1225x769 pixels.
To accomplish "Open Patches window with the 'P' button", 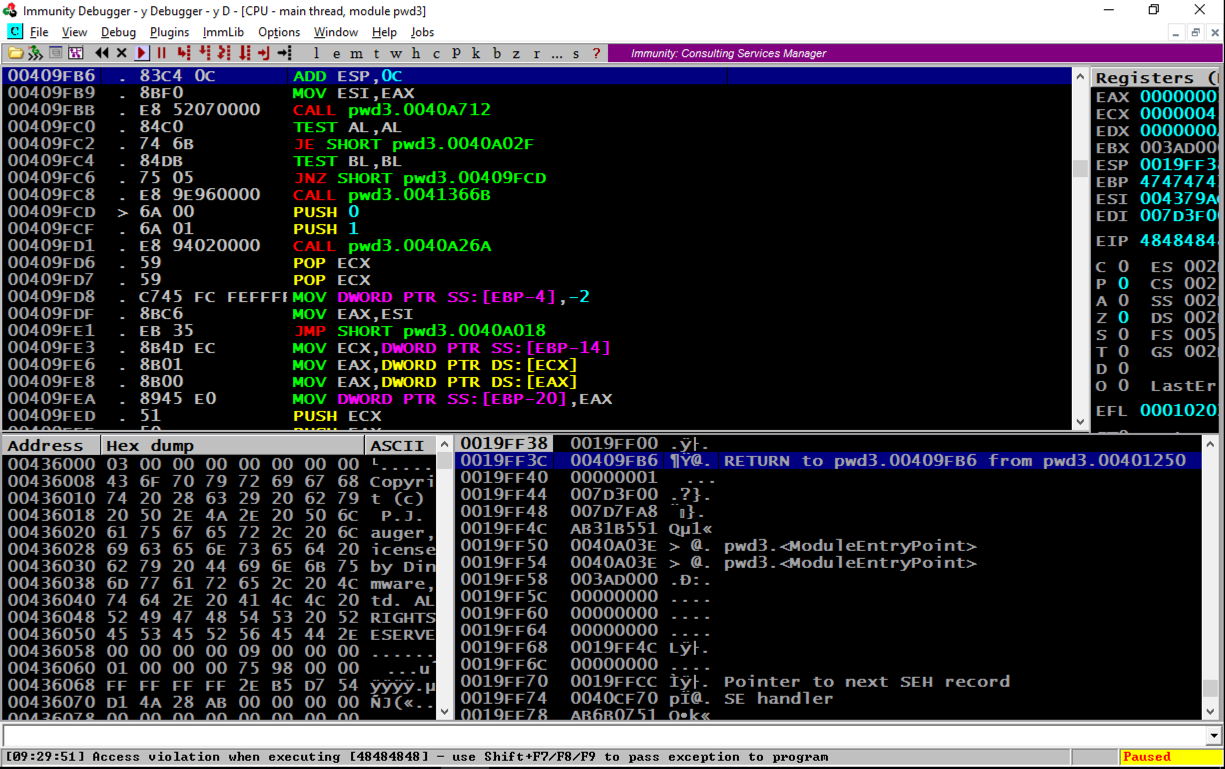I will tap(456, 53).
